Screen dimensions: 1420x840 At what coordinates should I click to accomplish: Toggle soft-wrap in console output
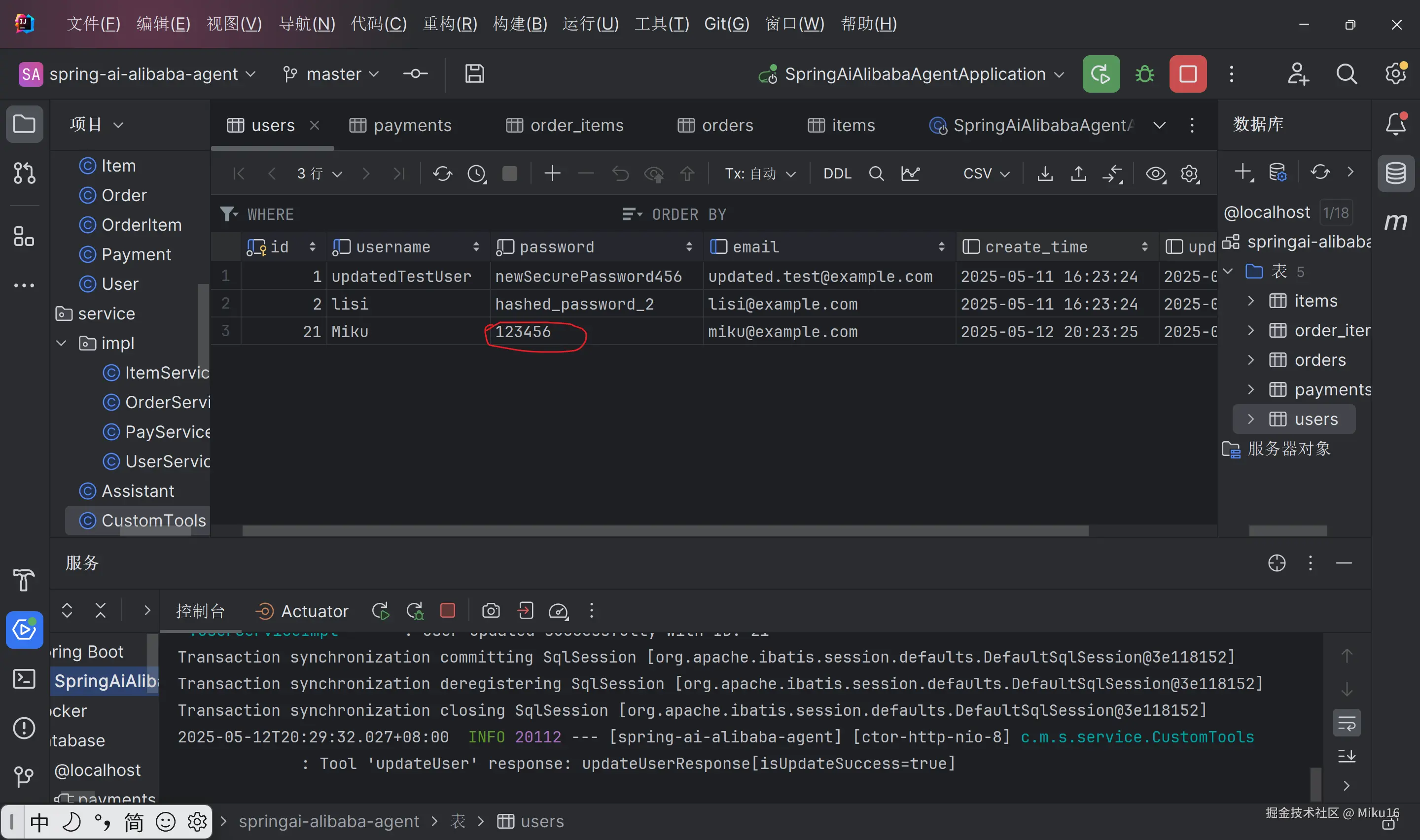click(x=1347, y=723)
